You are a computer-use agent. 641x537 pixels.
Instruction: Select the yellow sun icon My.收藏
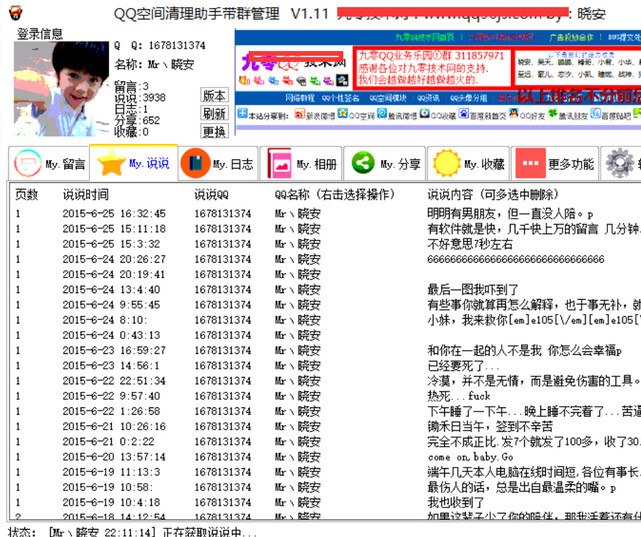point(447,163)
